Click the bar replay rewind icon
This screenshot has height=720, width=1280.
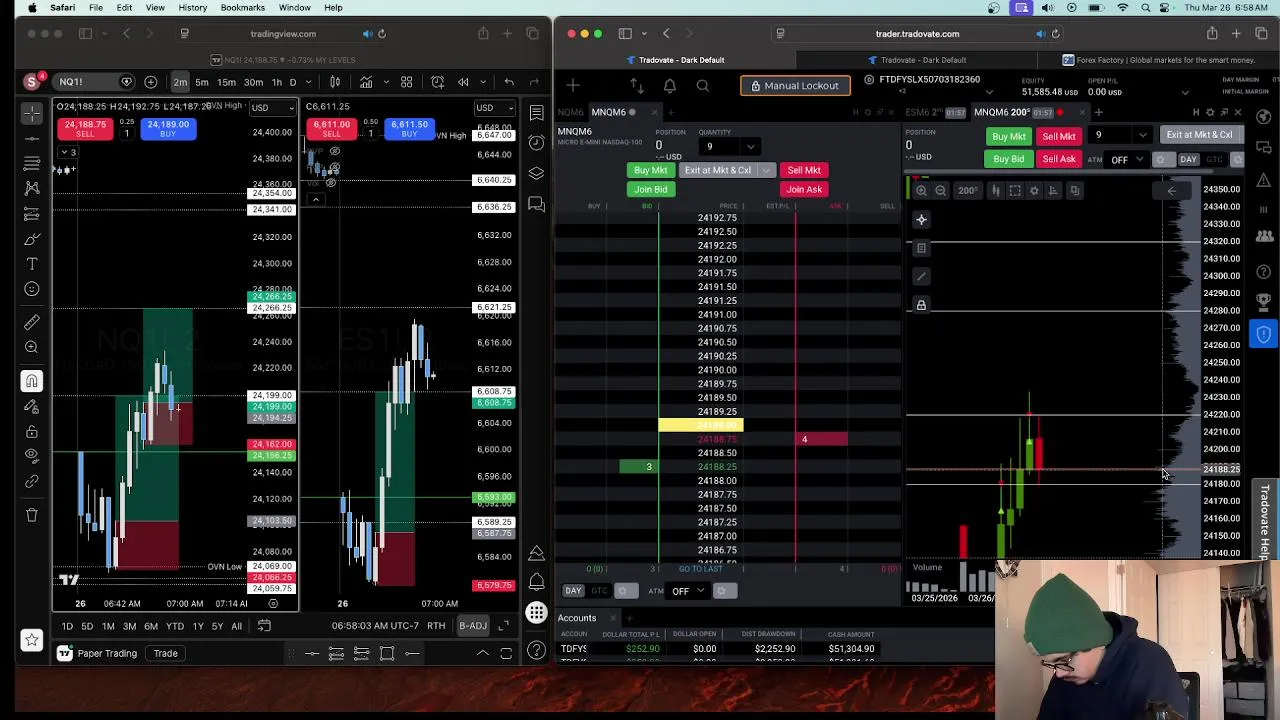463,82
